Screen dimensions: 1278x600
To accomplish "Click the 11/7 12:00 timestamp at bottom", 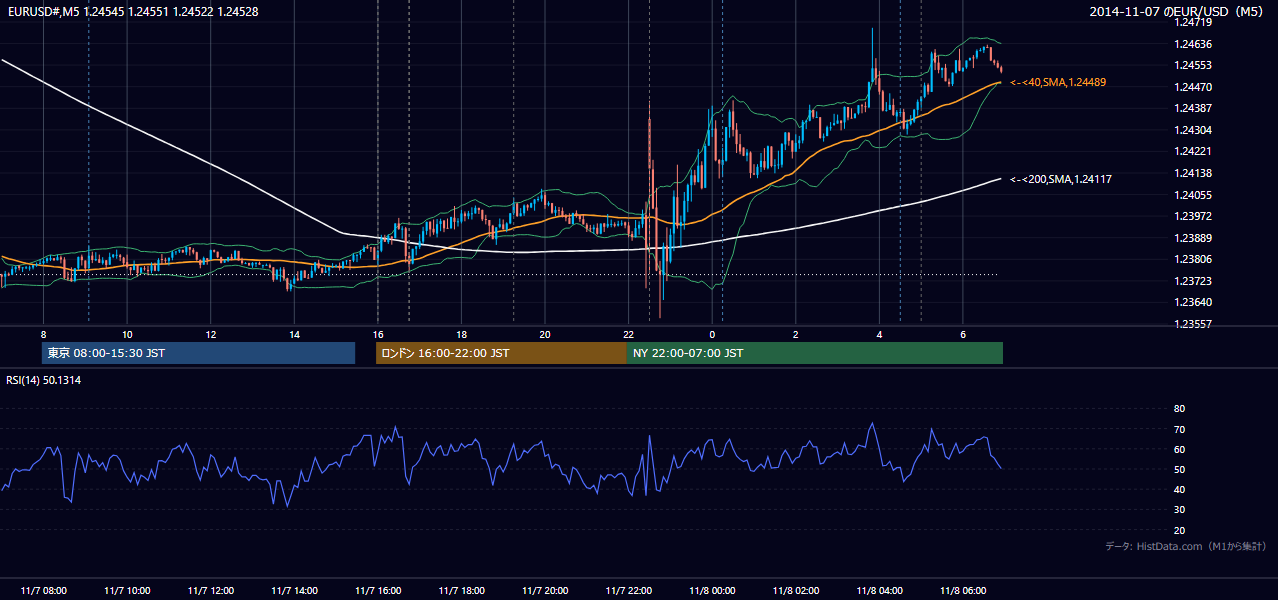I will [x=211, y=591].
